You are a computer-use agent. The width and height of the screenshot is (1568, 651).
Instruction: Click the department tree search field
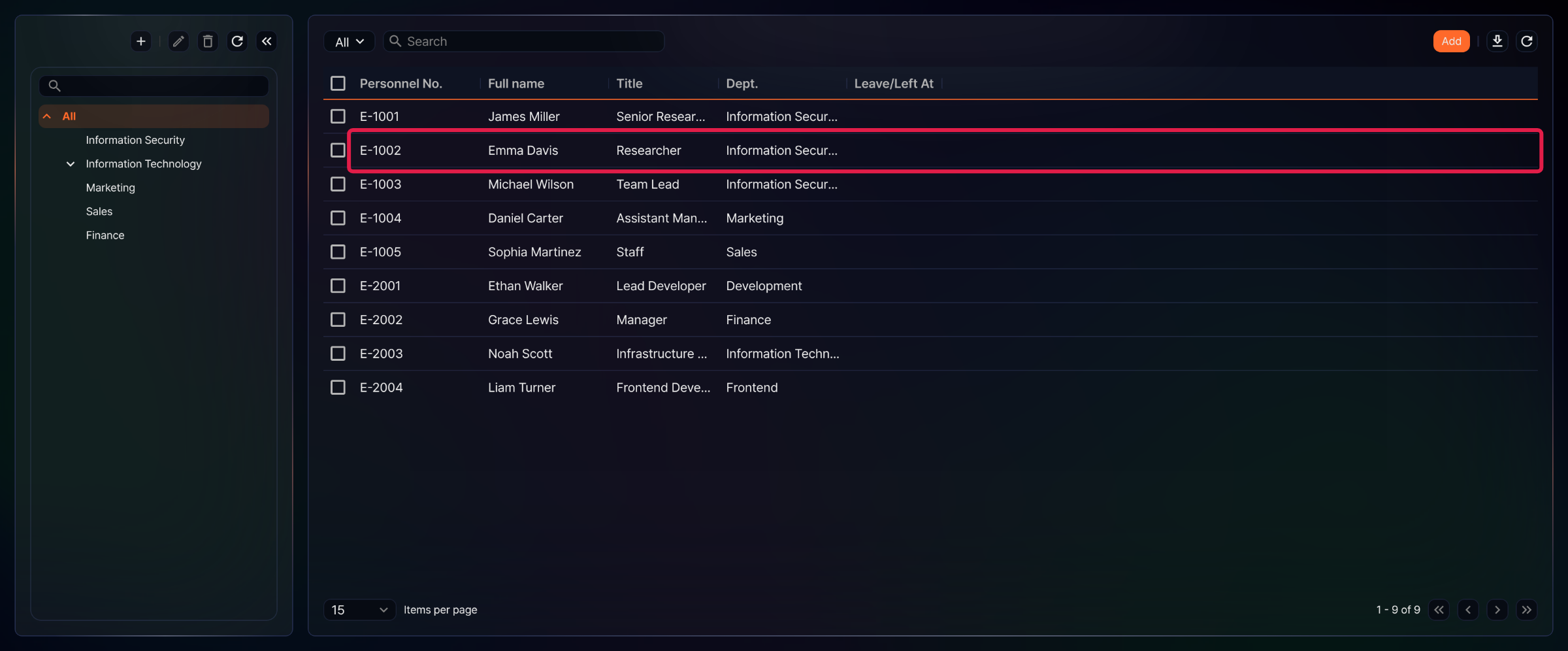pos(154,86)
